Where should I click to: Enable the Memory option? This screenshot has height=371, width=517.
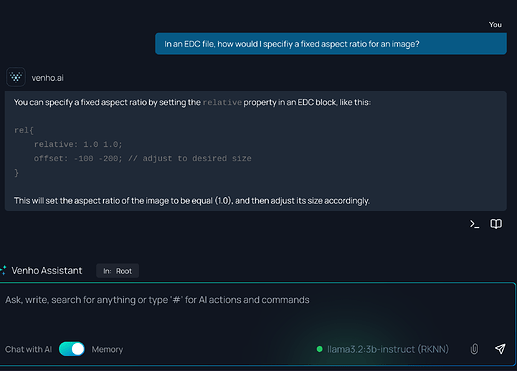pyautogui.click(x=107, y=349)
